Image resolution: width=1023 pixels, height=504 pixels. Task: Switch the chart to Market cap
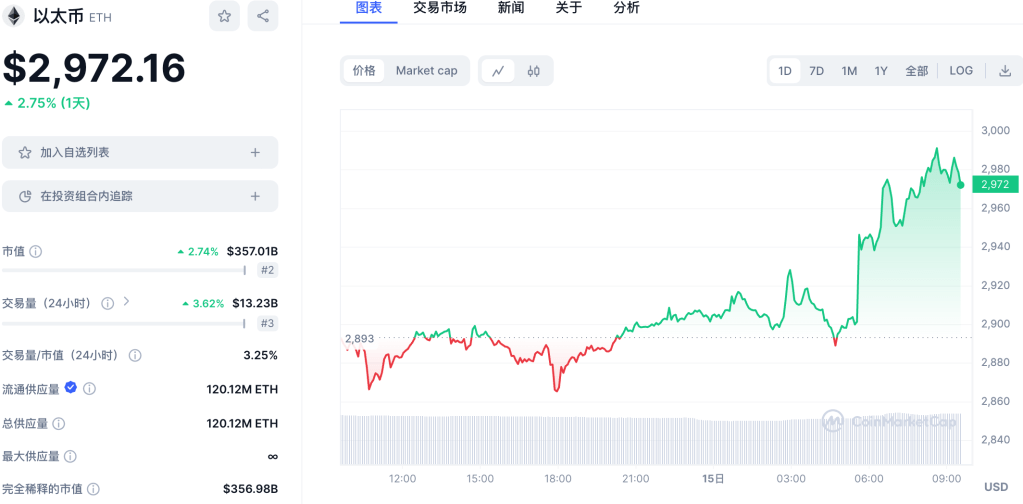[426, 71]
